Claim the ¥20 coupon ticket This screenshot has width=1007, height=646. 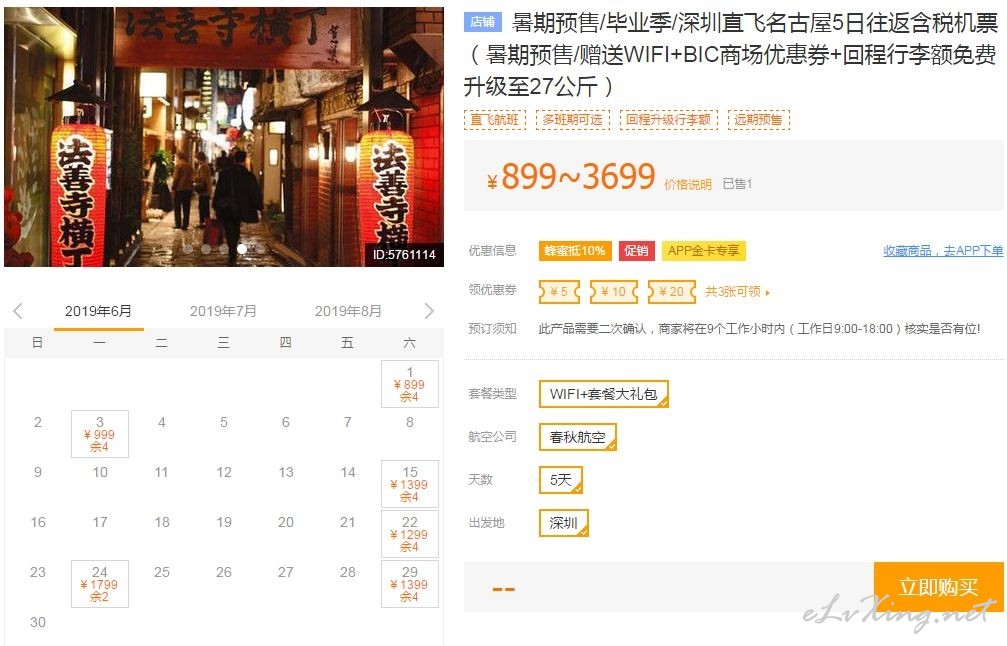672,292
